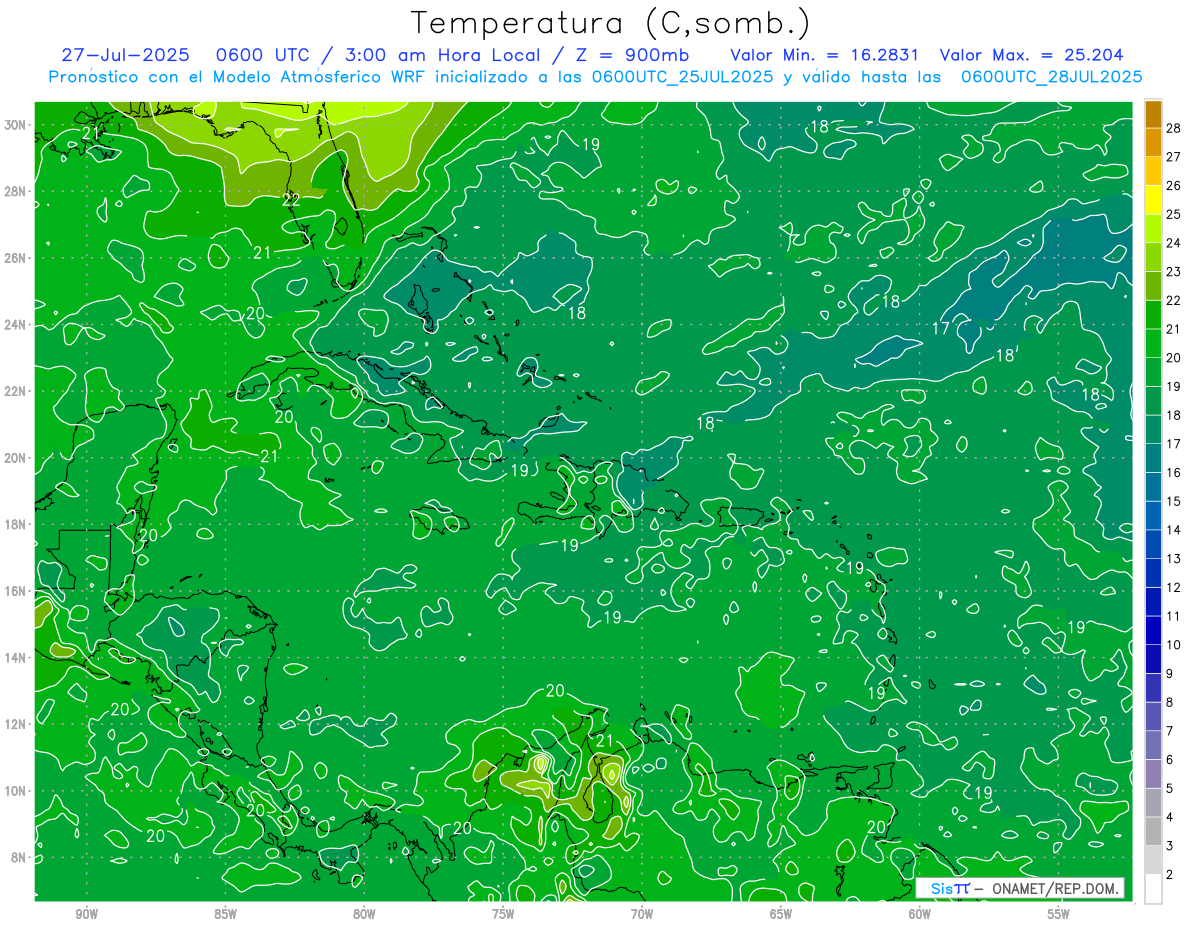
Task: Click the '7' color scale label
Action: coord(1170,731)
